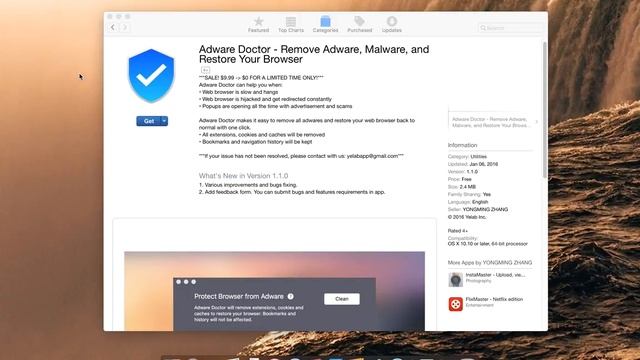Click the App Store search field
Viewport: 640px width, 360px height.
point(511,28)
